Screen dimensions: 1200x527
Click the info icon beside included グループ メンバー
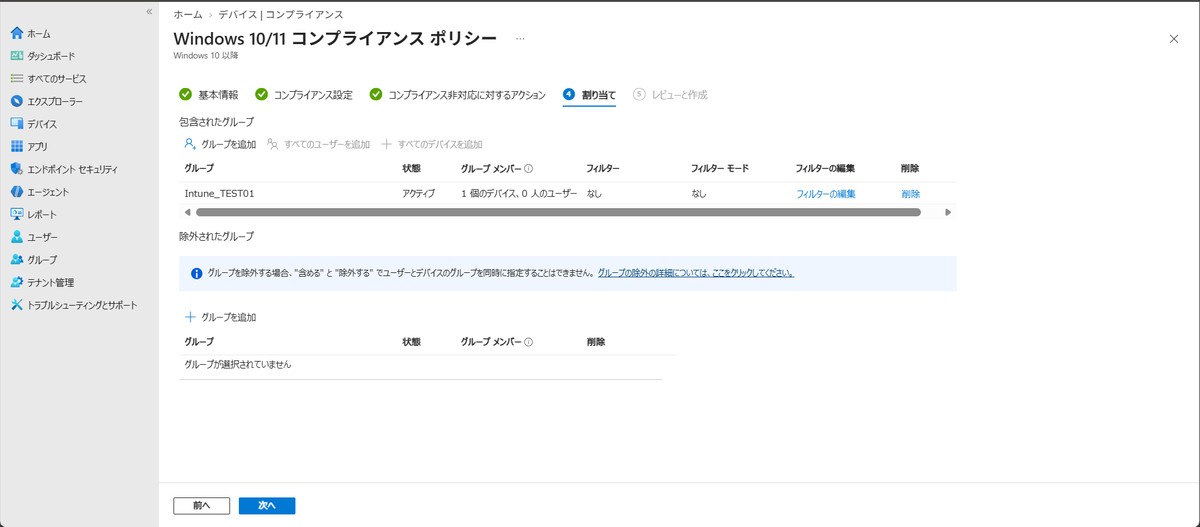[528, 169]
